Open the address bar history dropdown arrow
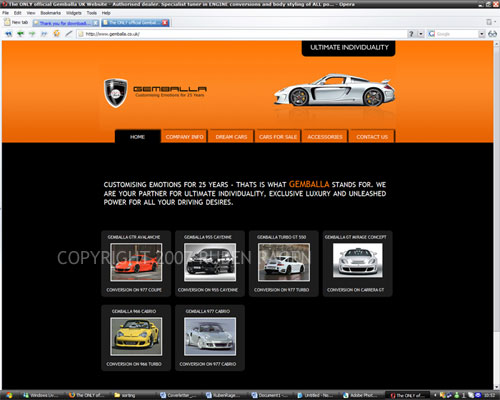 pos(421,34)
